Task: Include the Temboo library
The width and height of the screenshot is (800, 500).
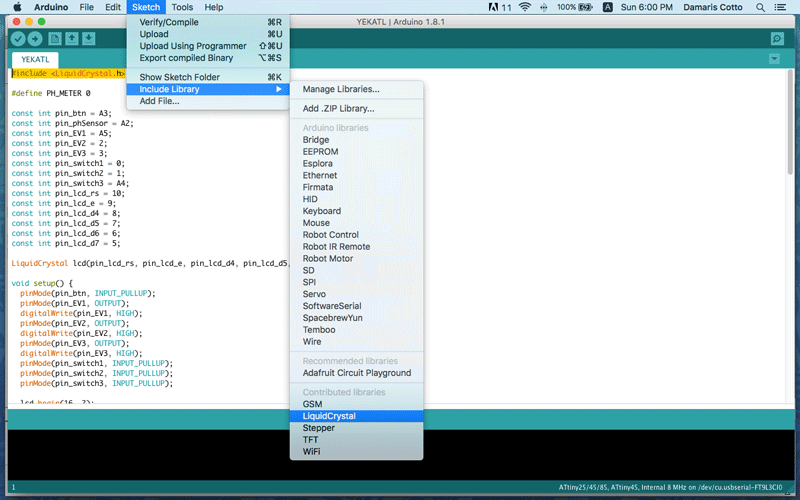Action: [356, 330]
